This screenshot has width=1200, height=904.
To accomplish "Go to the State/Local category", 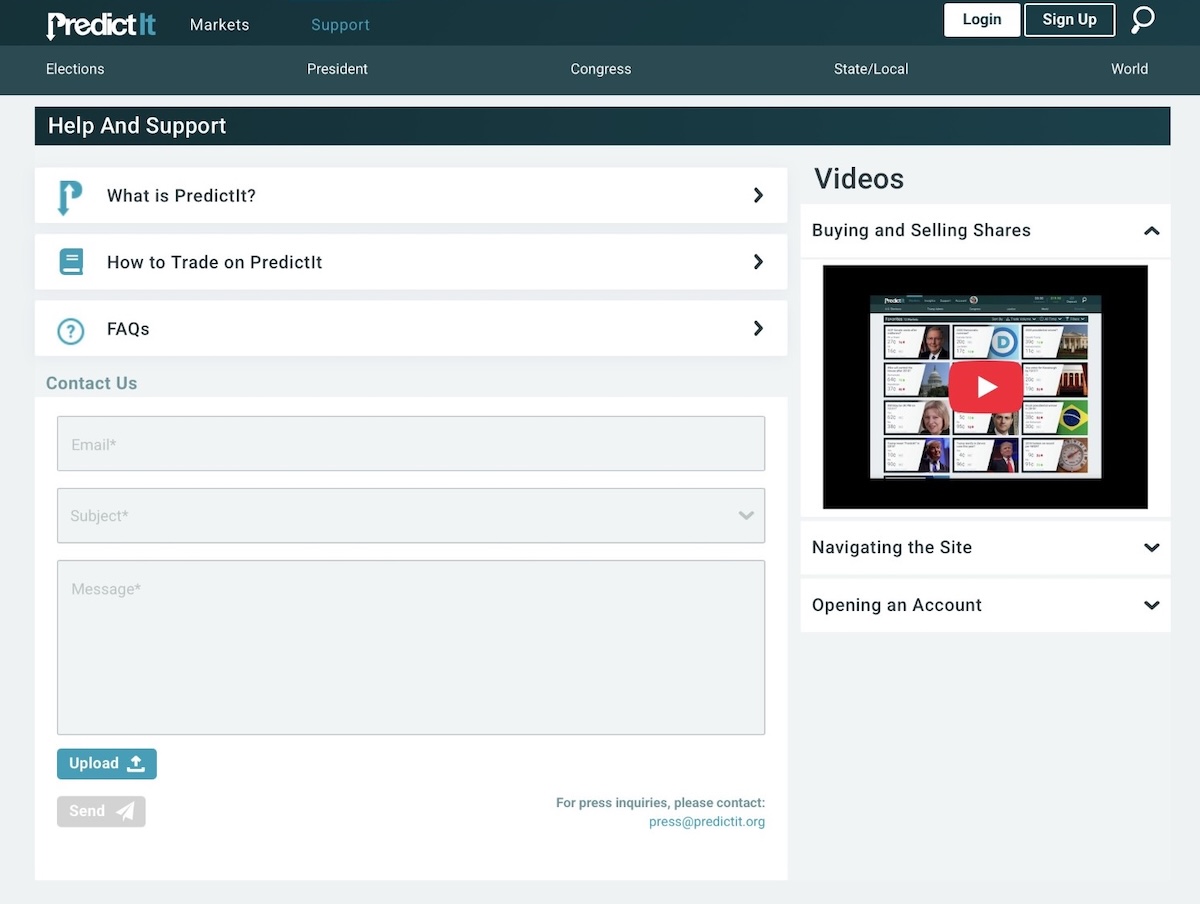I will pyautogui.click(x=871, y=69).
